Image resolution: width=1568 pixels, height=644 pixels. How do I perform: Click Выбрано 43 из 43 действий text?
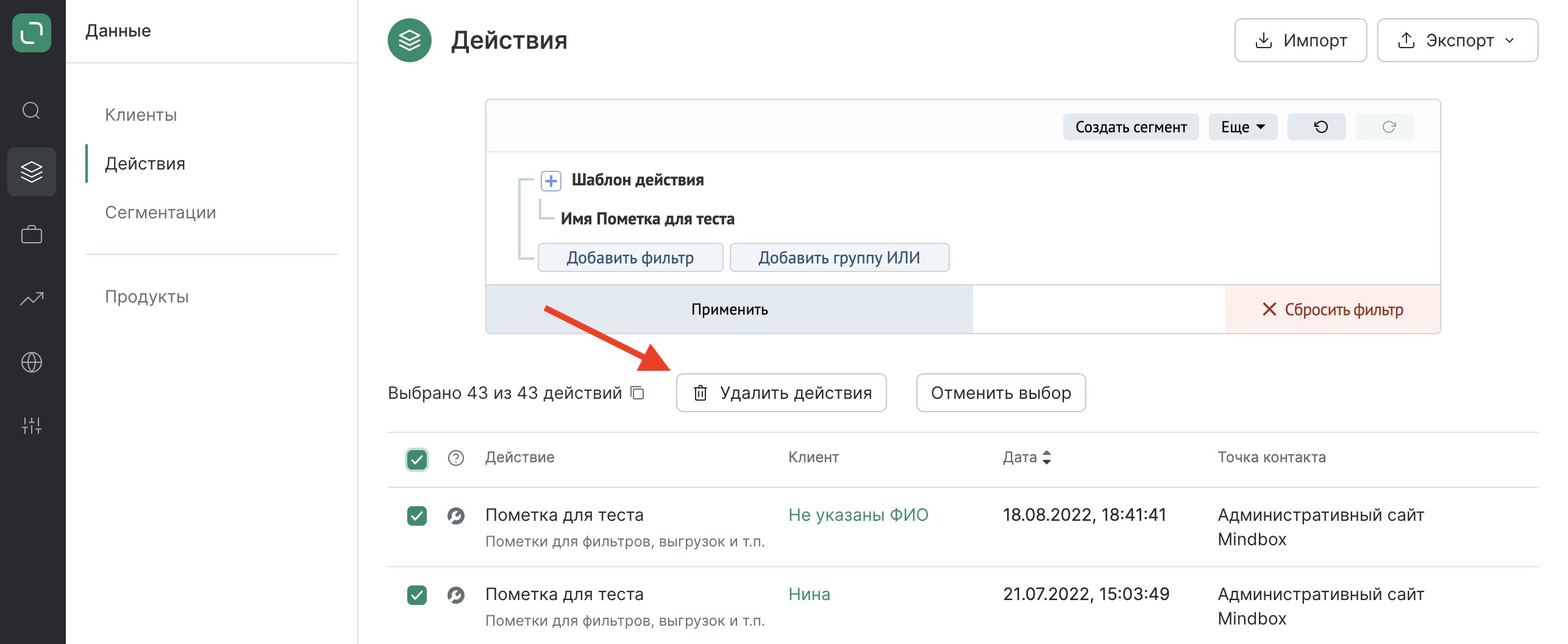point(505,393)
